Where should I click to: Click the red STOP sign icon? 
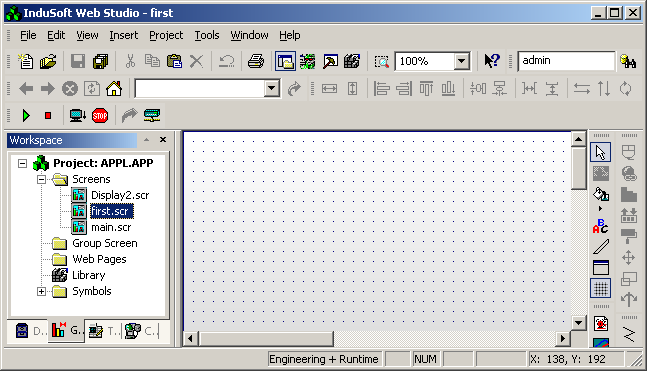100,116
